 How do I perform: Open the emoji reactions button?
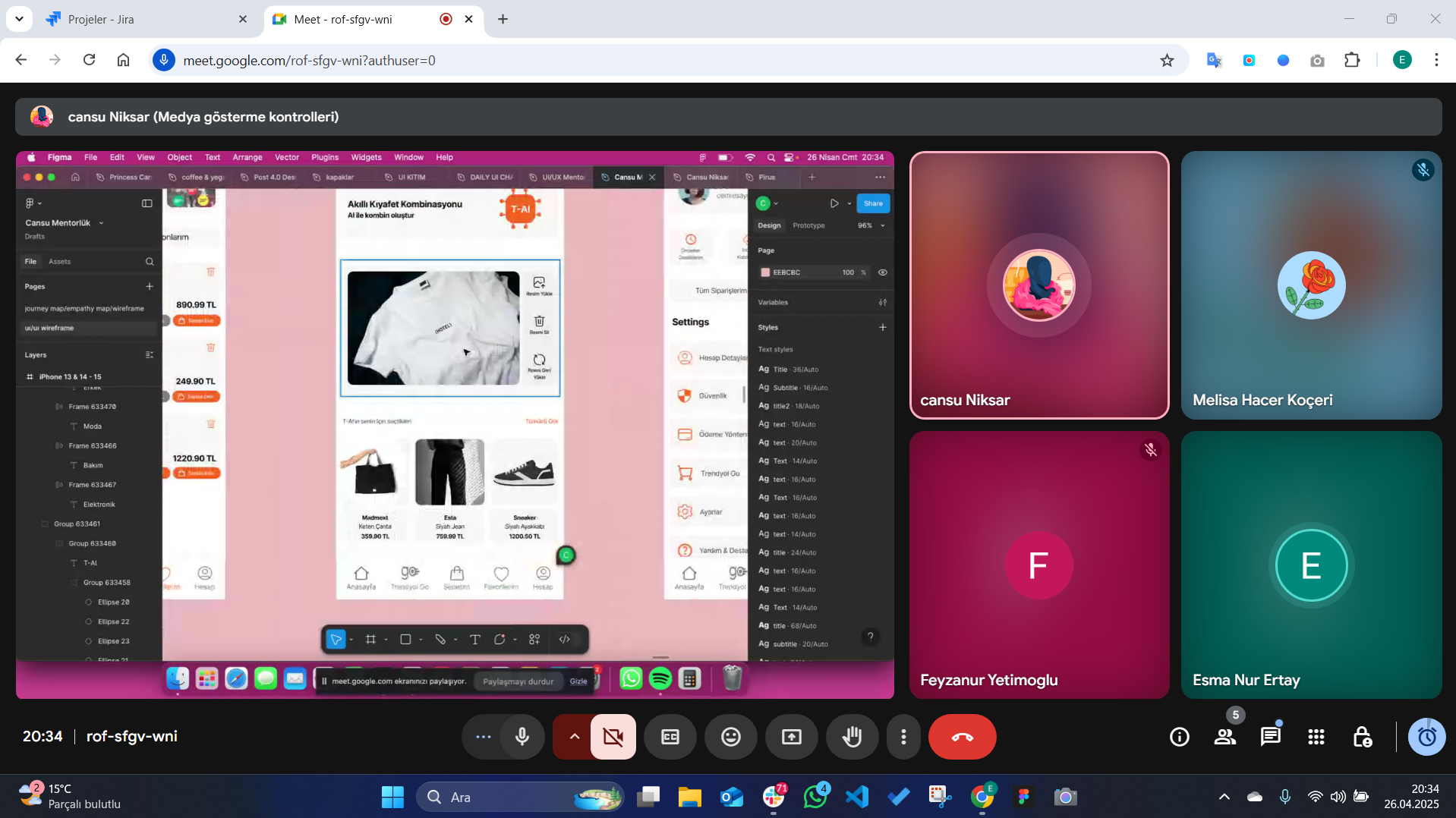(x=730, y=736)
